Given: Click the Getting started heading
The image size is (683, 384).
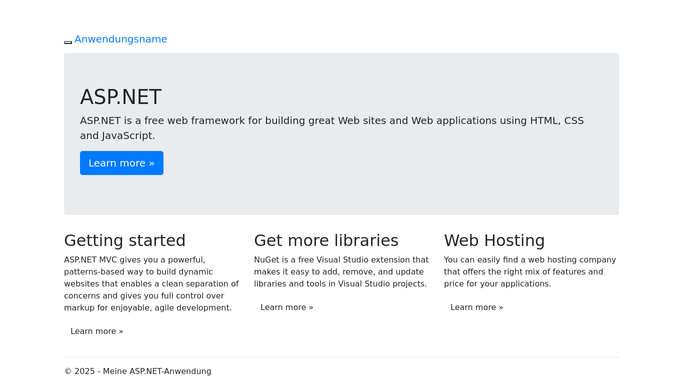Looking at the screenshot, I should [125, 240].
